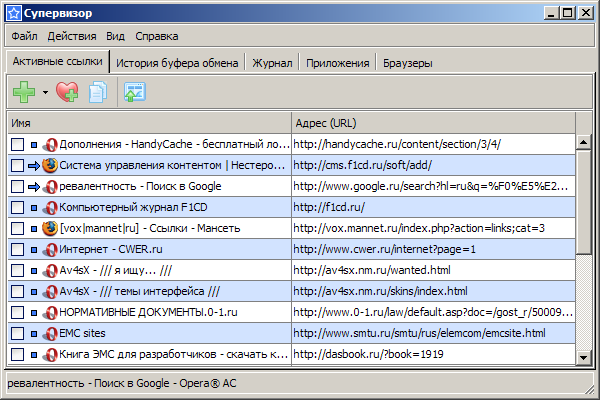Viewport: 600px width, 400px height.
Task: Click the green plus add link icon
Action: [x=24, y=92]
